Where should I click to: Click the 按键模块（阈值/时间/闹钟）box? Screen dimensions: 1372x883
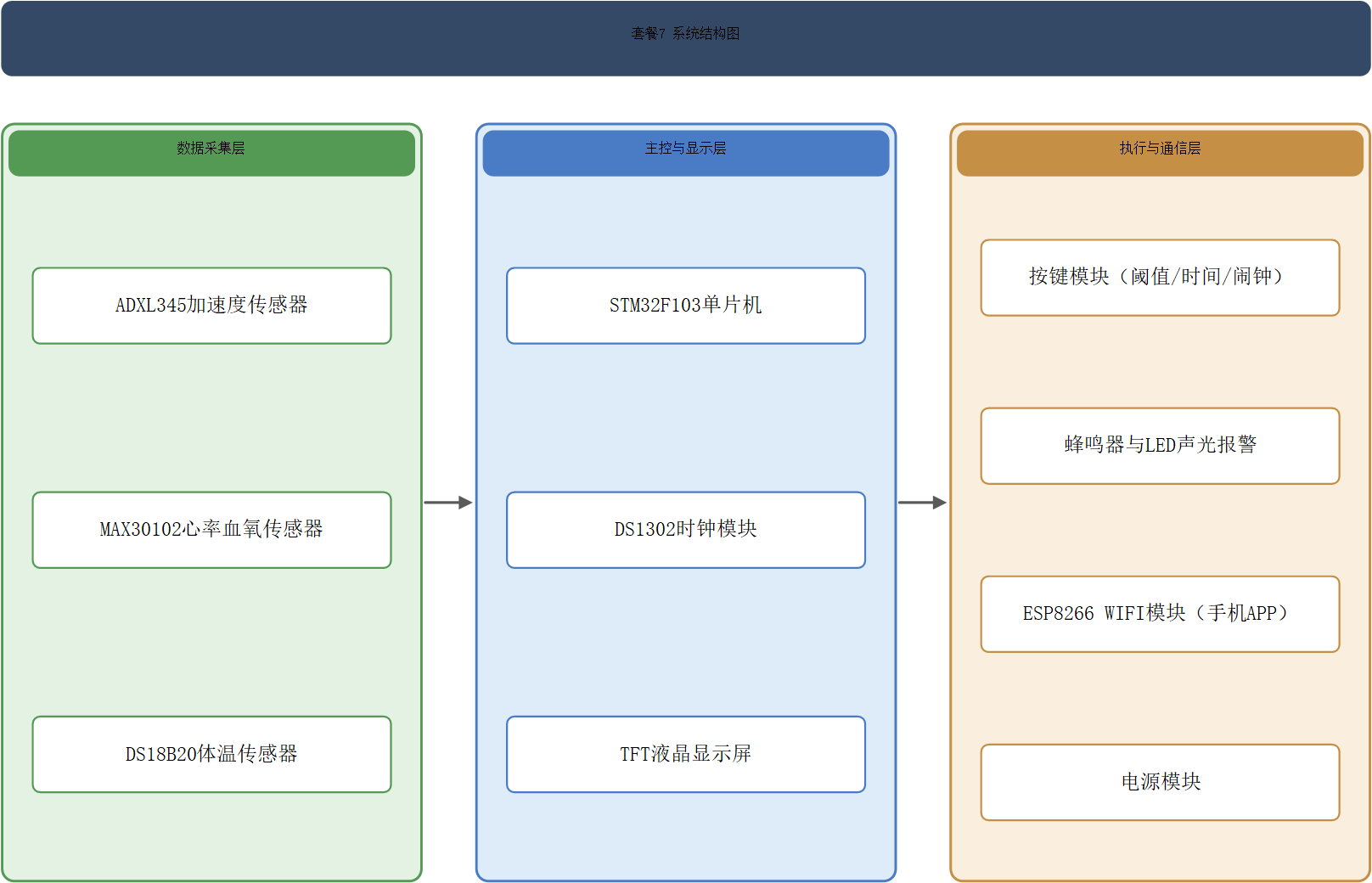click(x=1160, y=278)
